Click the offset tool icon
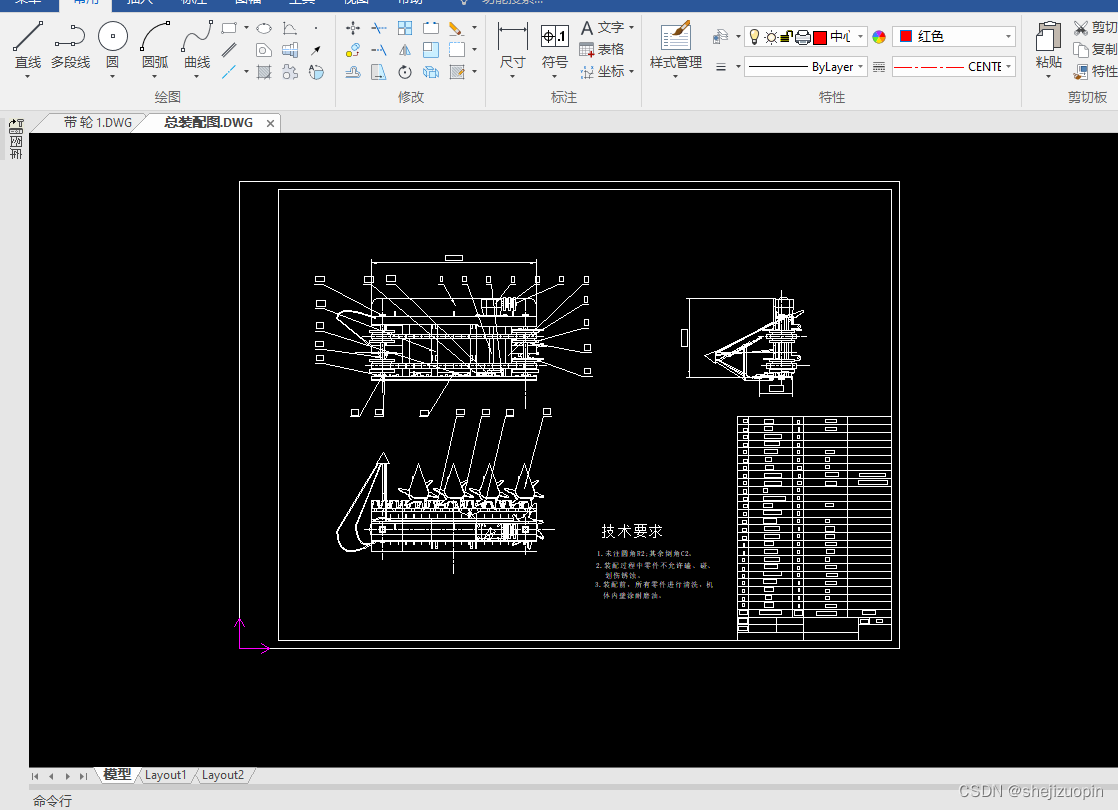 coord(352,72)
